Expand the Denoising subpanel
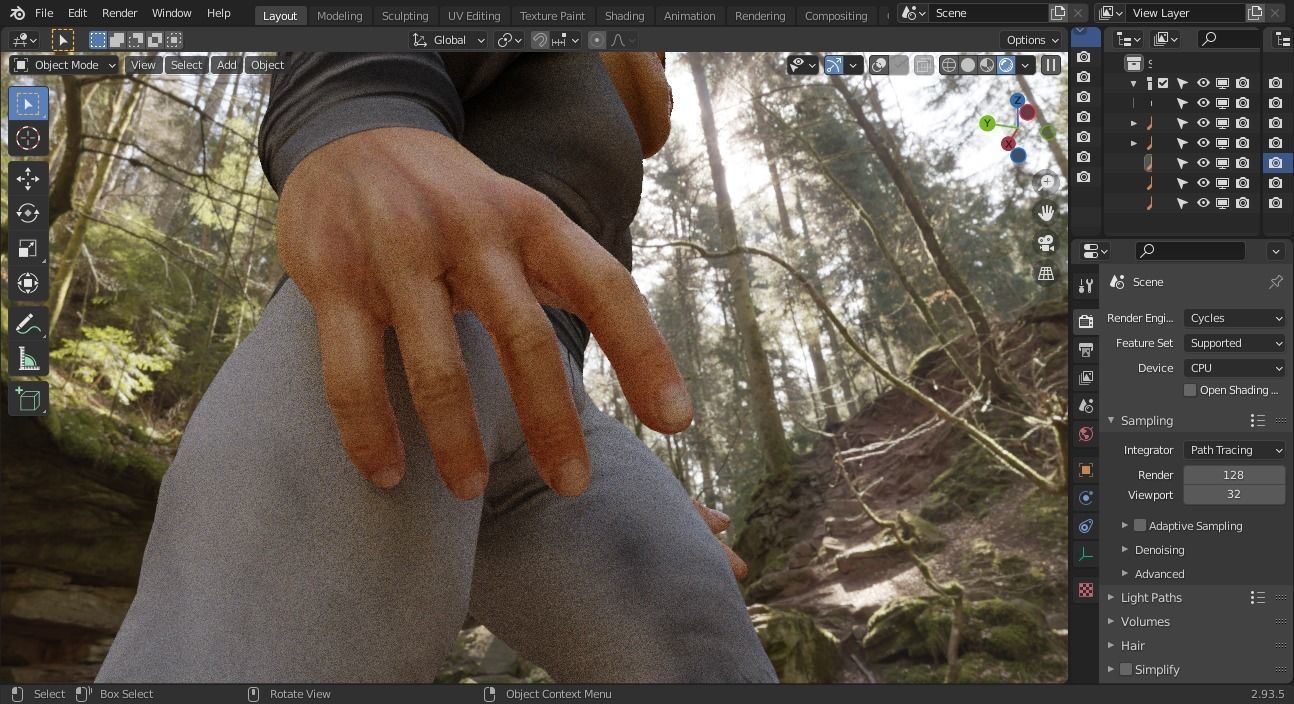This screenshot has width=1294, height=704. pos(1159,550)
